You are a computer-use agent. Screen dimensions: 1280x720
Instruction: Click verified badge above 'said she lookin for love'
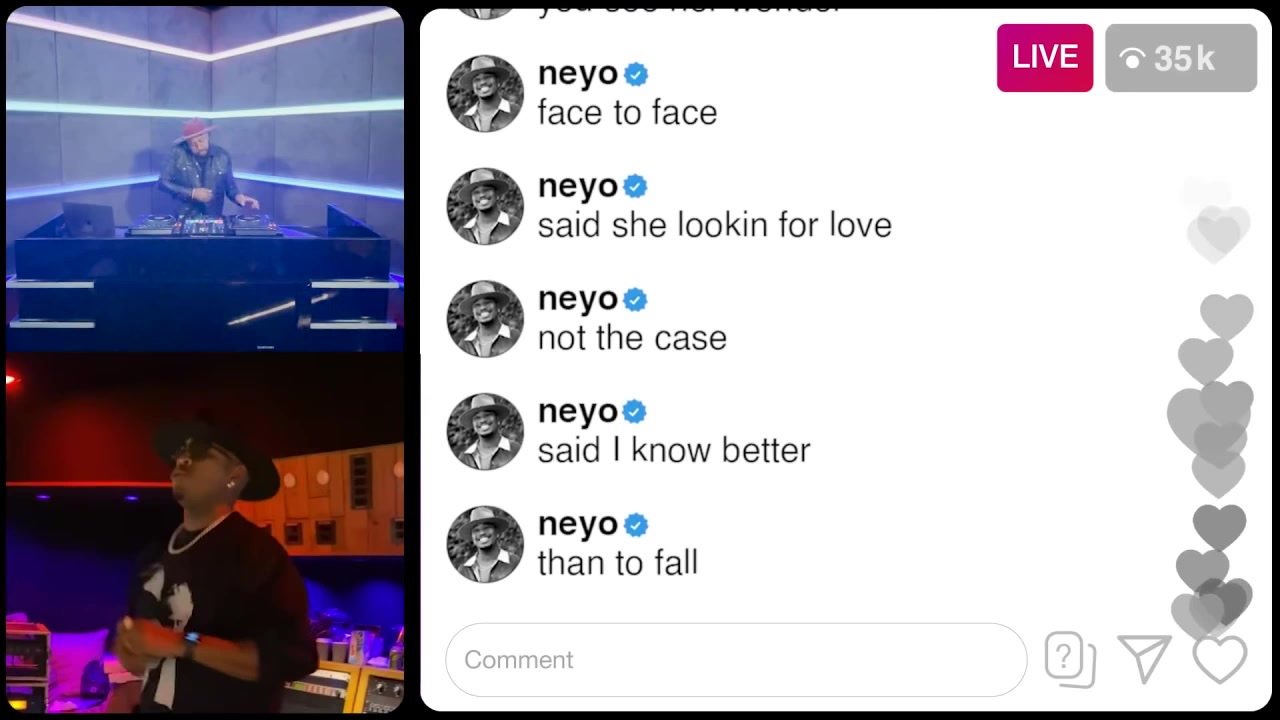tap(636, 187)
